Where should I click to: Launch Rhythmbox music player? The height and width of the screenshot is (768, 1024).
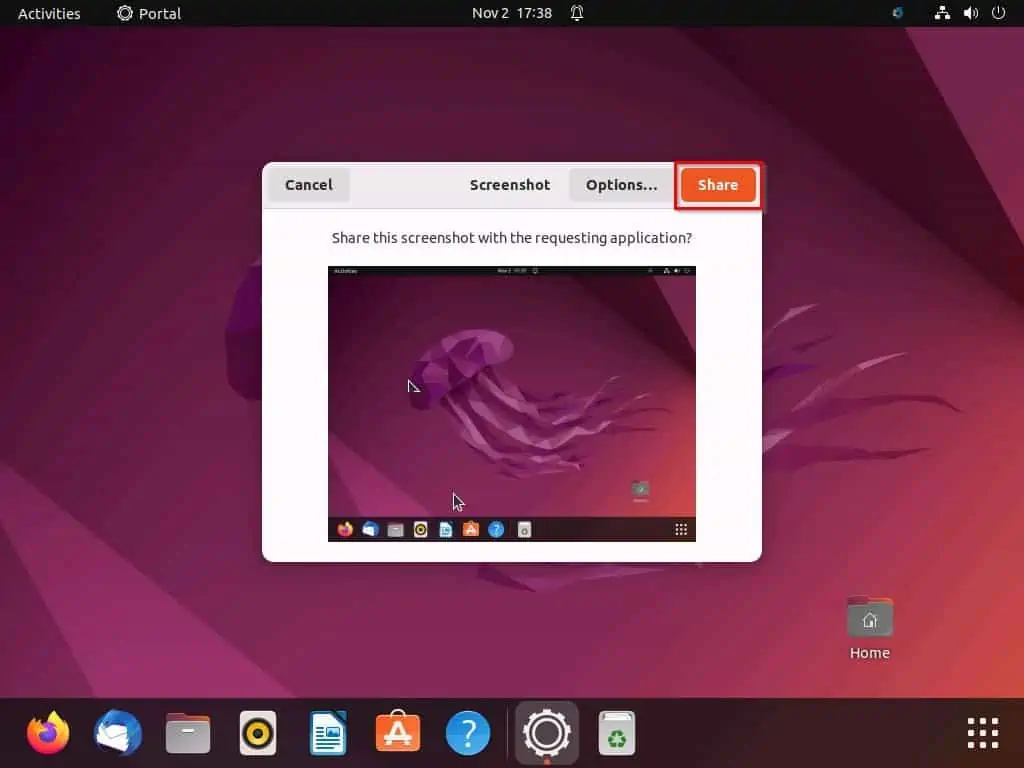coord(257,732)
